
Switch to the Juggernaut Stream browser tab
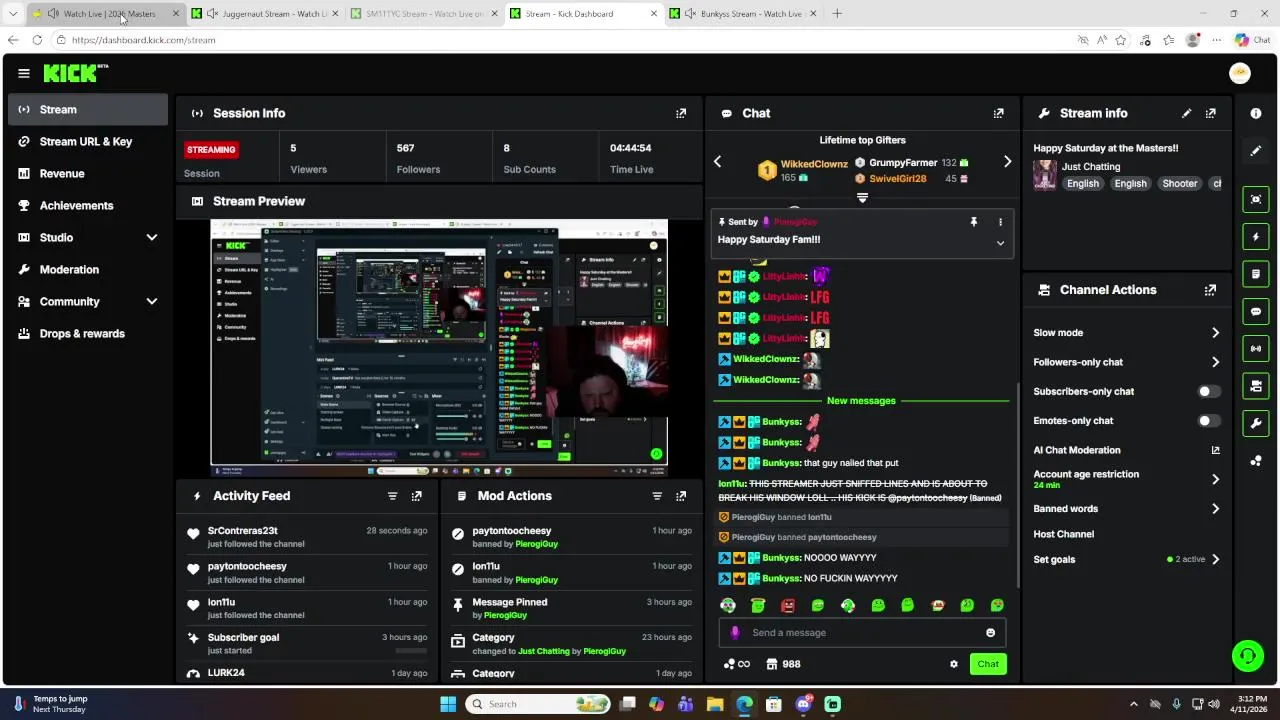click(x=265, y=14)
